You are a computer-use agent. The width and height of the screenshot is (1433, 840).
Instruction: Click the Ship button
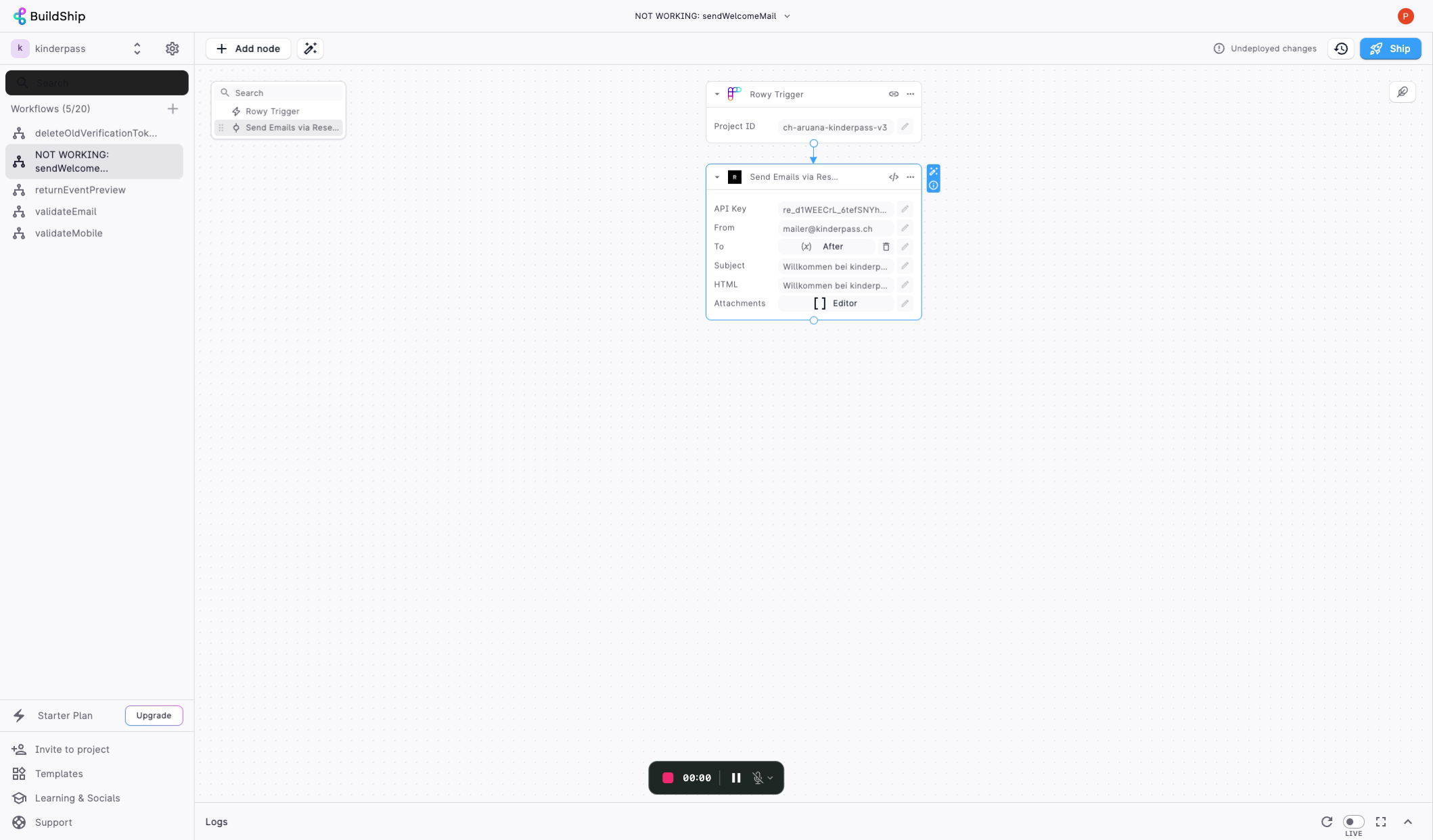point(1390,49)
